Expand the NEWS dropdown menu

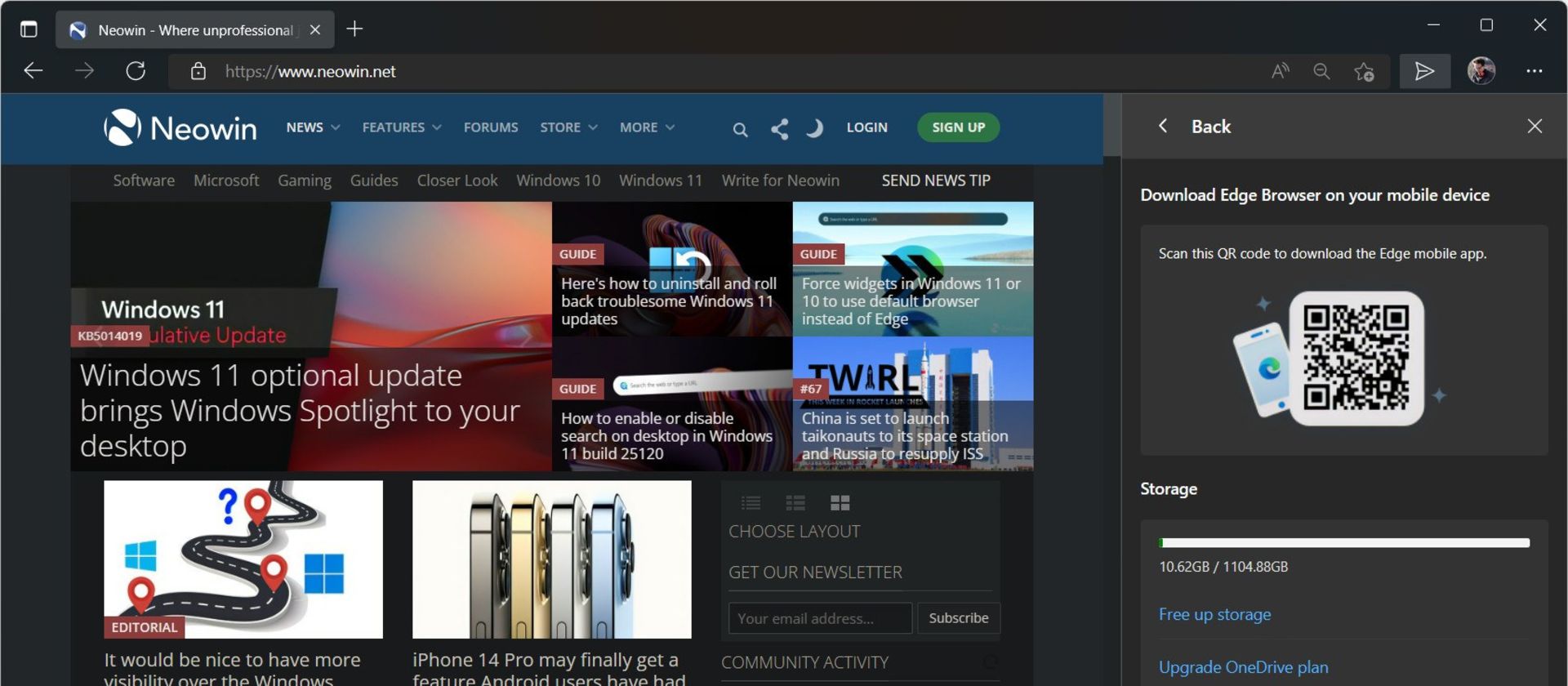(313, 127)
